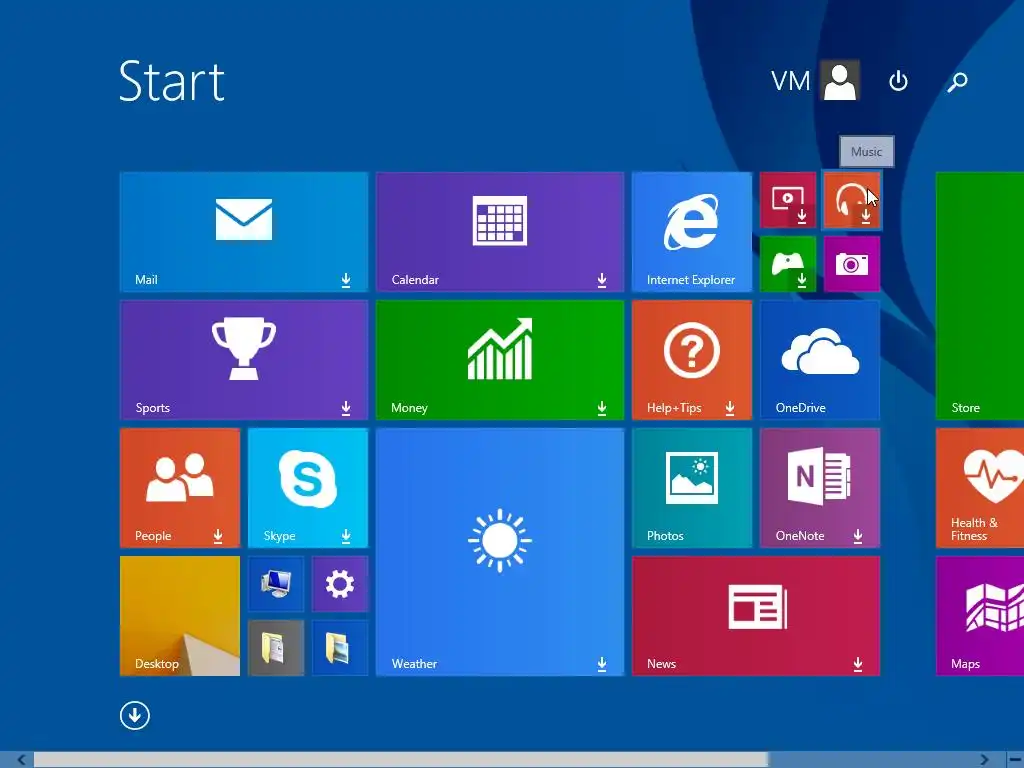The image size is (1024, 768).
Task: Open the Calendar tile
Action: coord(500,232)
